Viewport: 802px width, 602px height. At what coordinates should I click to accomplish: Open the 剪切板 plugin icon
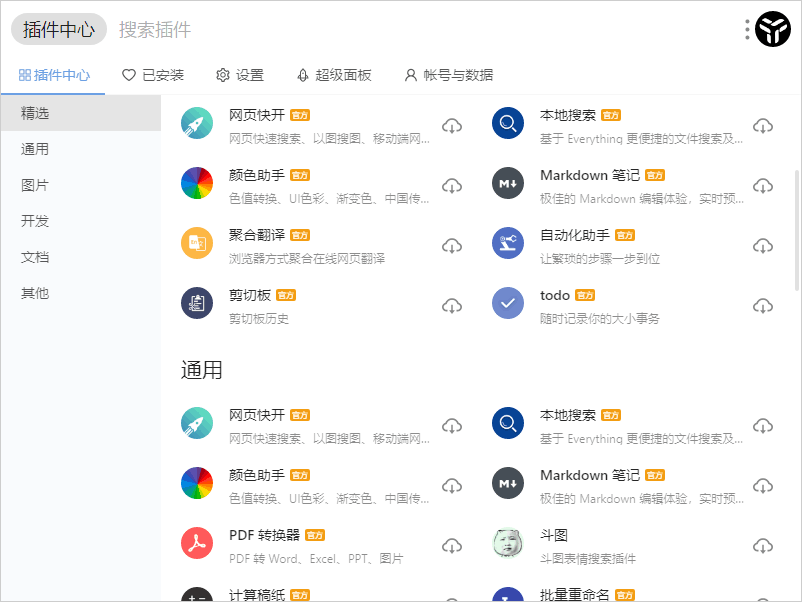pyautogui.click(x=197, y=304)
